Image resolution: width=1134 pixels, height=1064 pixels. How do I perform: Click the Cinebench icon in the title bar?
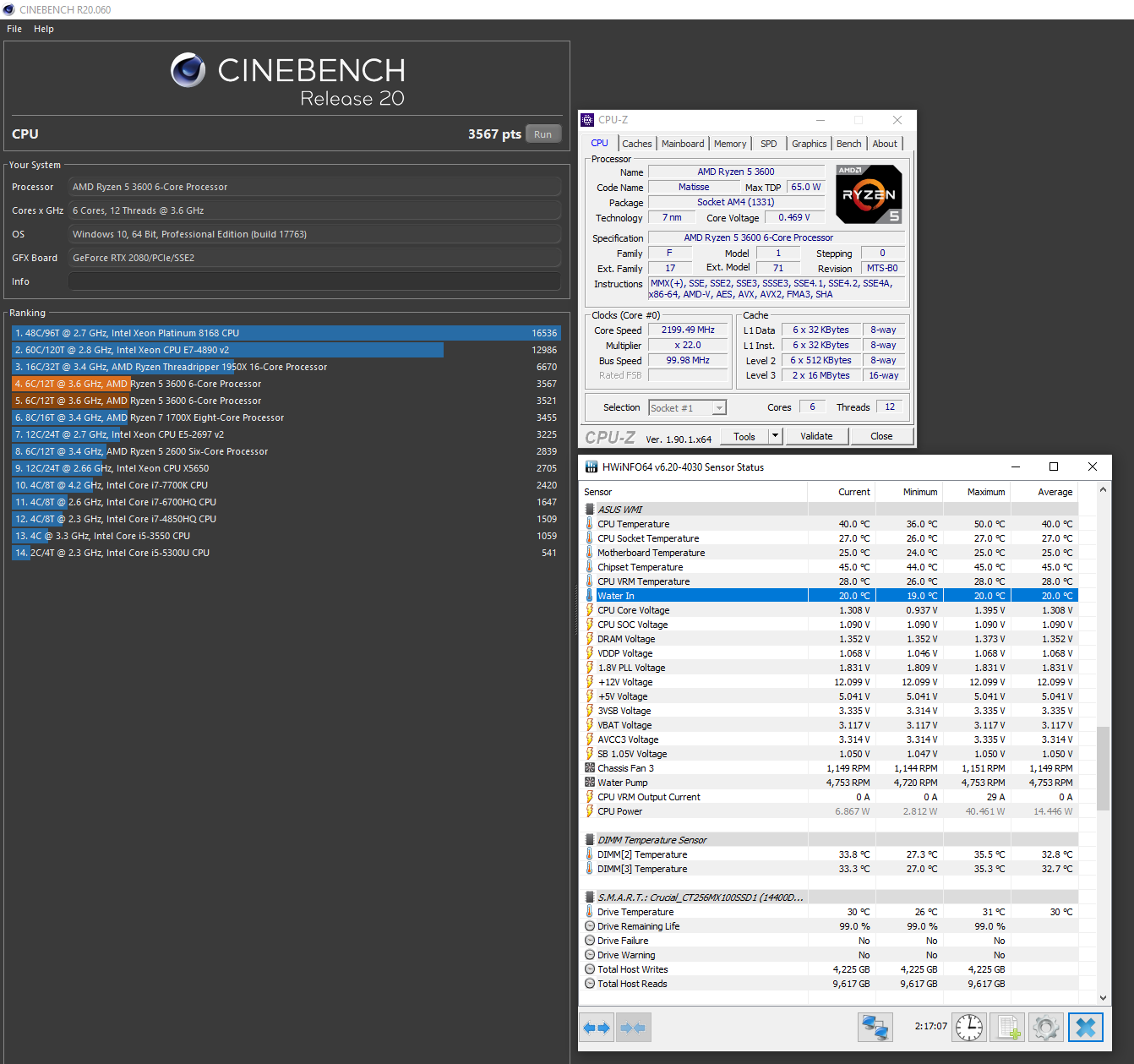(8, 9)
